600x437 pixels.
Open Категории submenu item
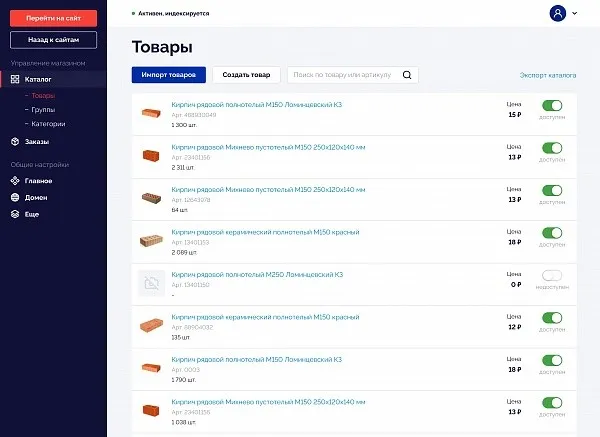[48, 124]
